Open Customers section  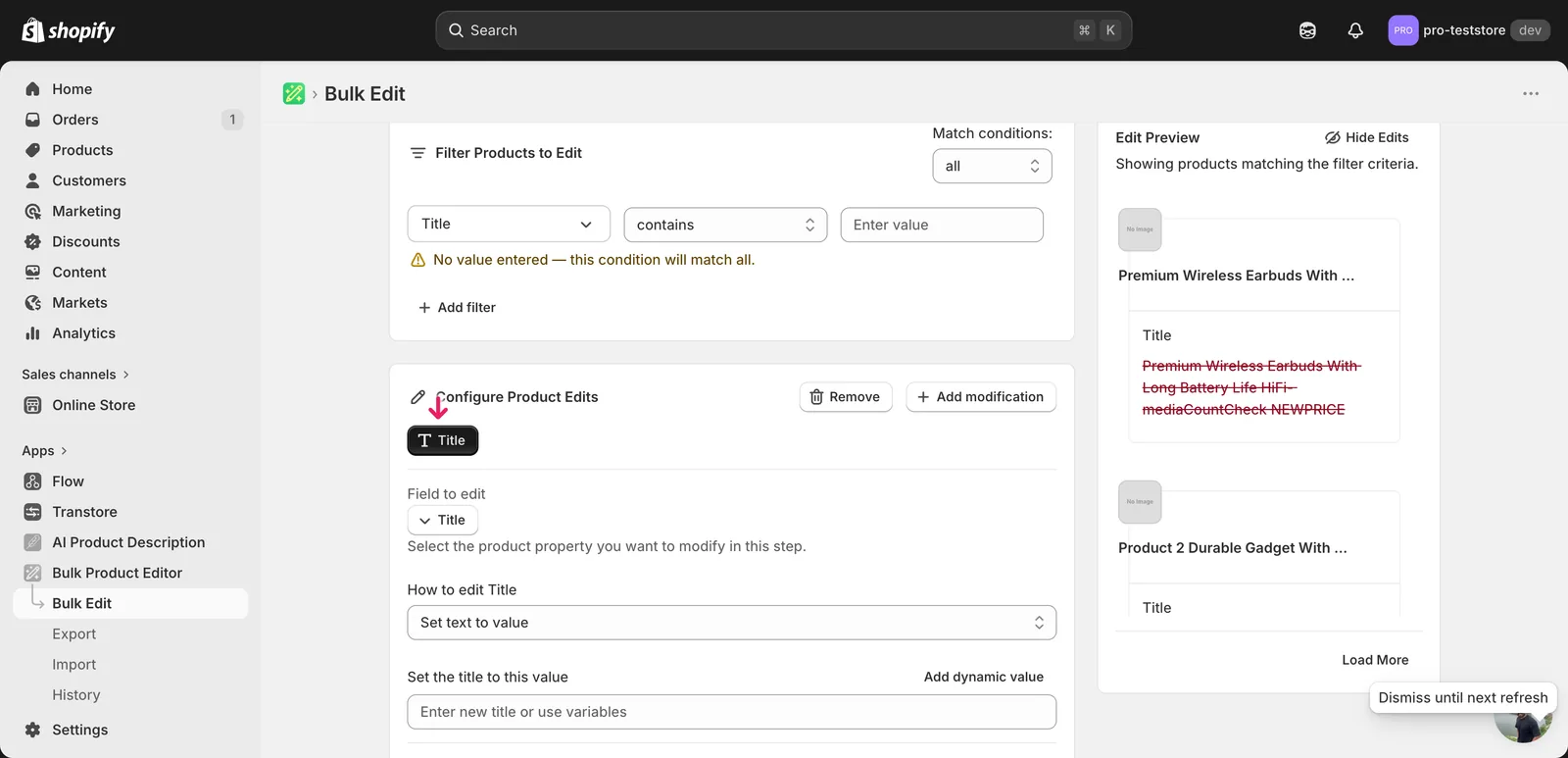89,180
